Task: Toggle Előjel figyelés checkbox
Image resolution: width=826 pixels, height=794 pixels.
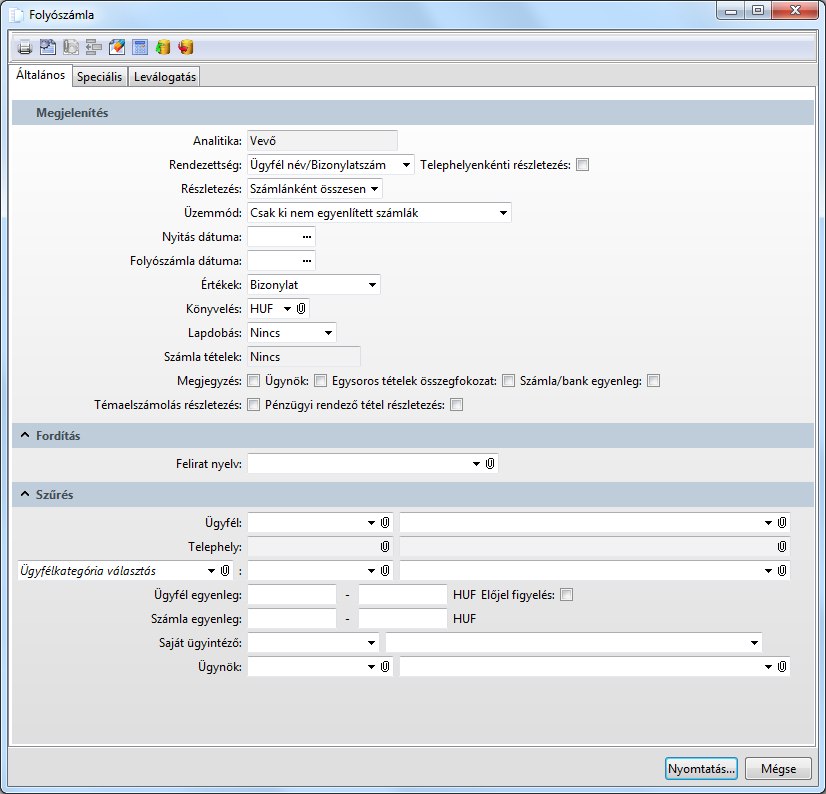Action: coord(566,595)
